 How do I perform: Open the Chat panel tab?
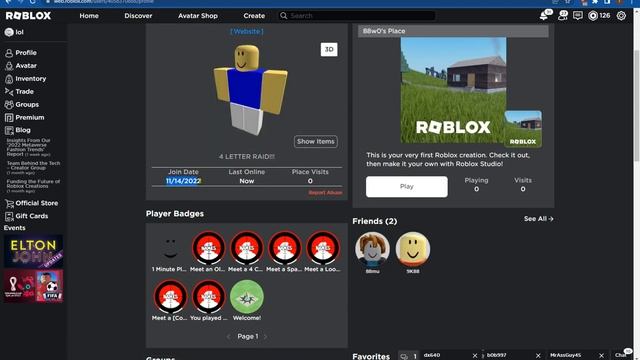[622, 355]
